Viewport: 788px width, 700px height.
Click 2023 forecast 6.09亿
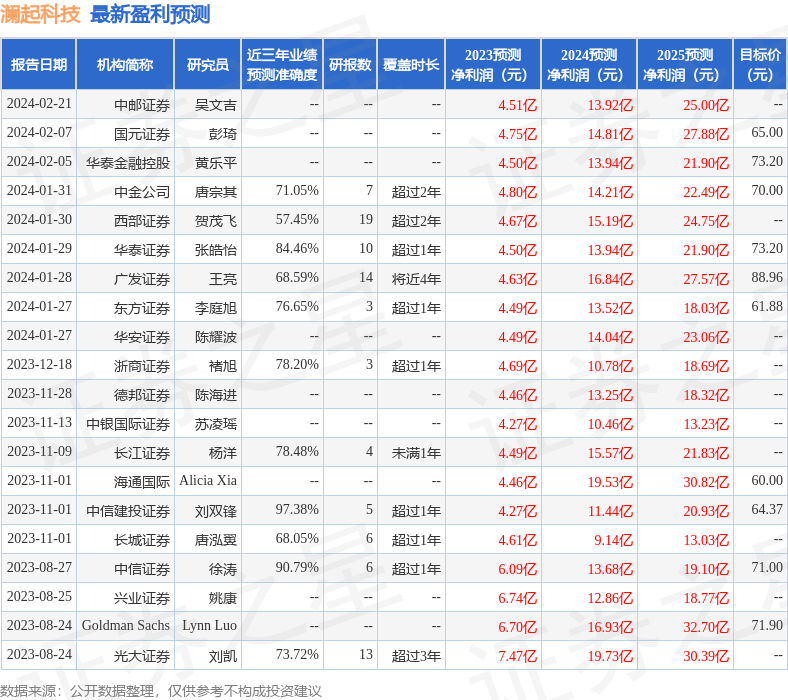pos(518,569)
